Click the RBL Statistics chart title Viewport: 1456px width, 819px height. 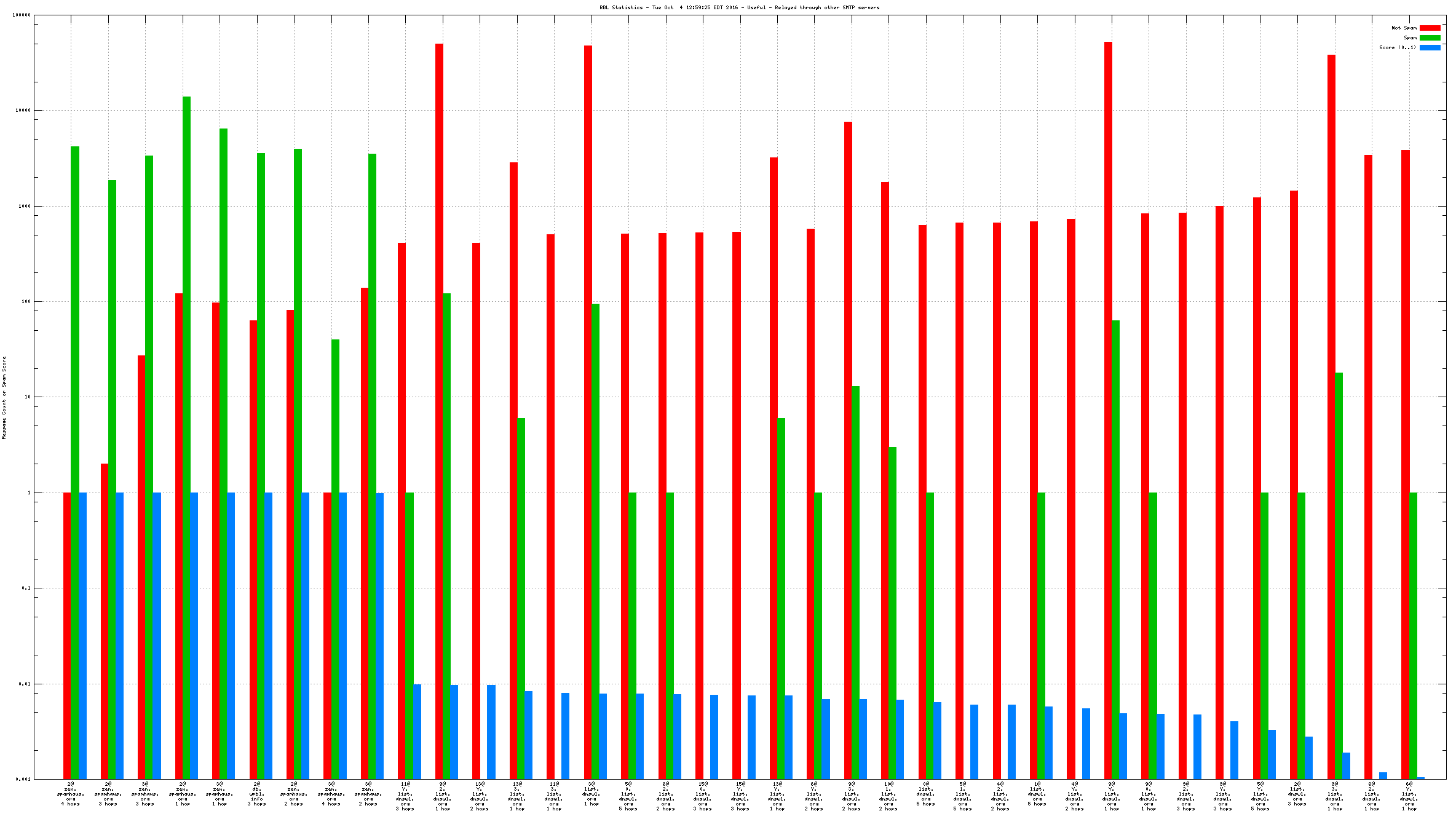(739, 7)
